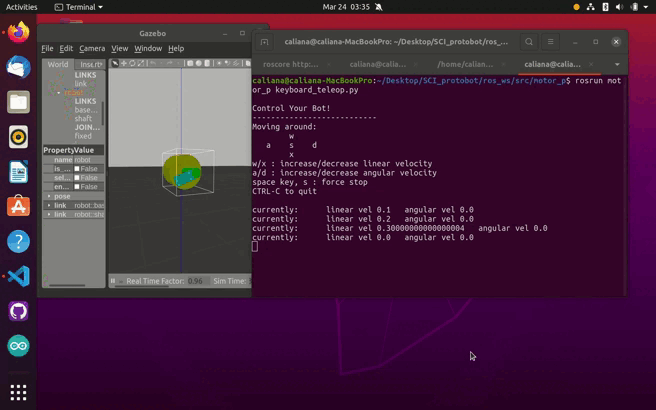Screen dimensions: 656x410
Task: Expand the link robot::sha property row
Action: coord(49,214)
